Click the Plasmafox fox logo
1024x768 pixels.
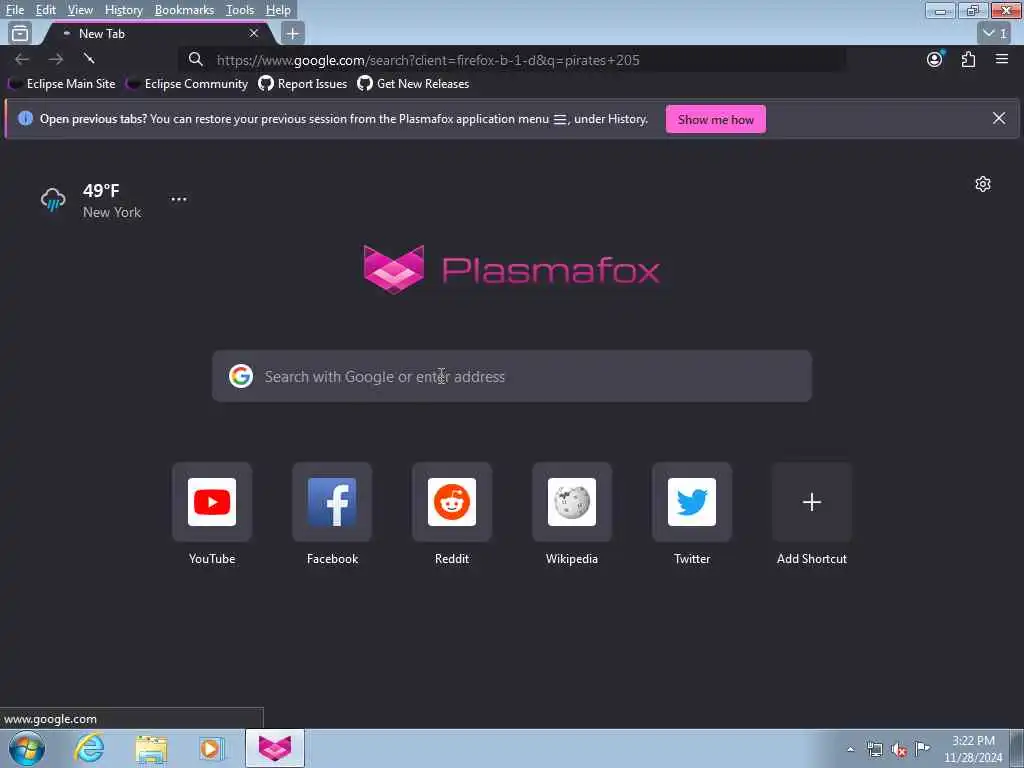click(x=394, y=269)
